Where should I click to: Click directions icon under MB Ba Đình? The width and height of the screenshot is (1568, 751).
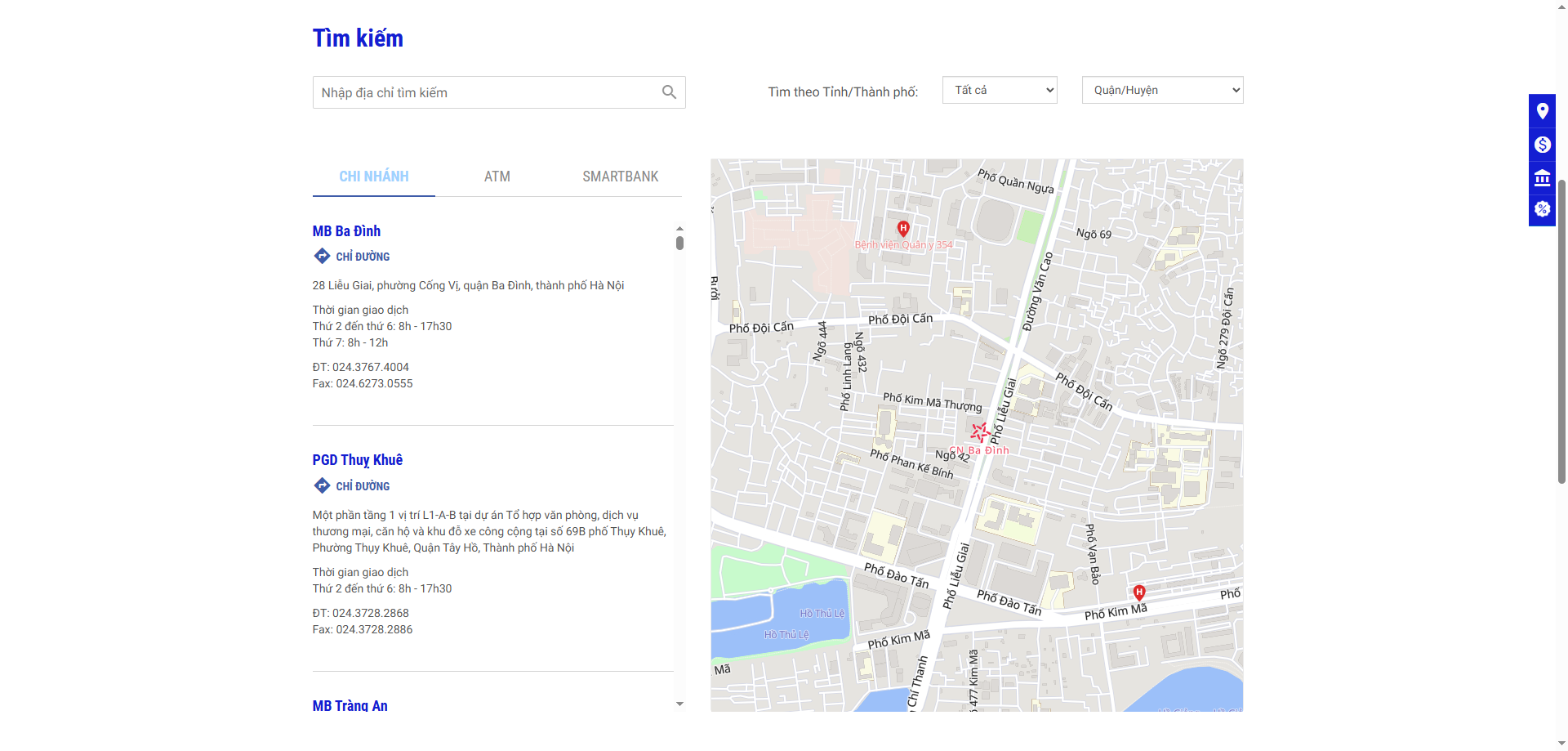click(322, 256)
